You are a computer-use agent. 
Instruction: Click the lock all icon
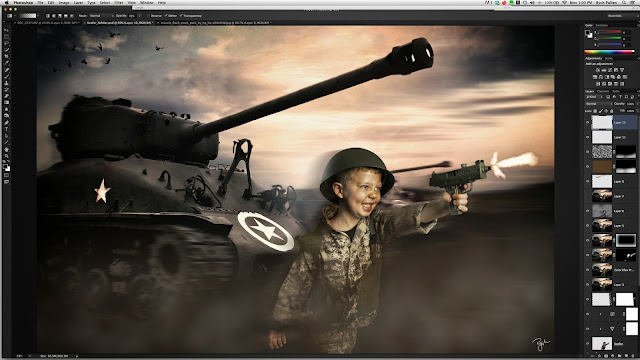point(611,111)
